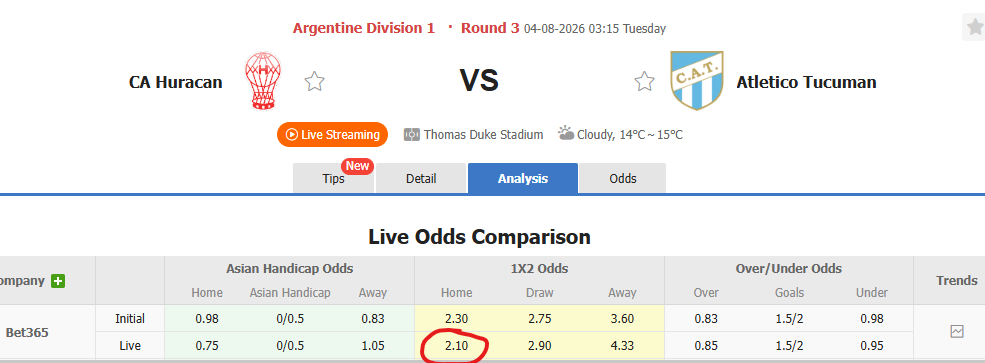
Task: Click the Round 3 link
Action: click(490, 28)
